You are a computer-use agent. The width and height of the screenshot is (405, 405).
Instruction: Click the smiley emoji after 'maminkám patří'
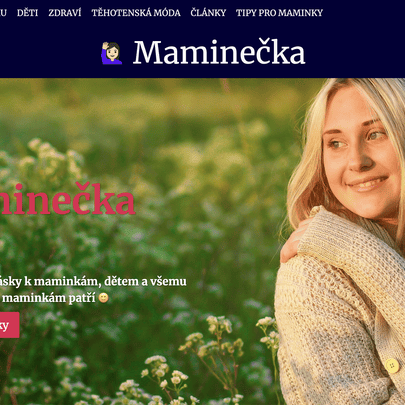[104, 298]
